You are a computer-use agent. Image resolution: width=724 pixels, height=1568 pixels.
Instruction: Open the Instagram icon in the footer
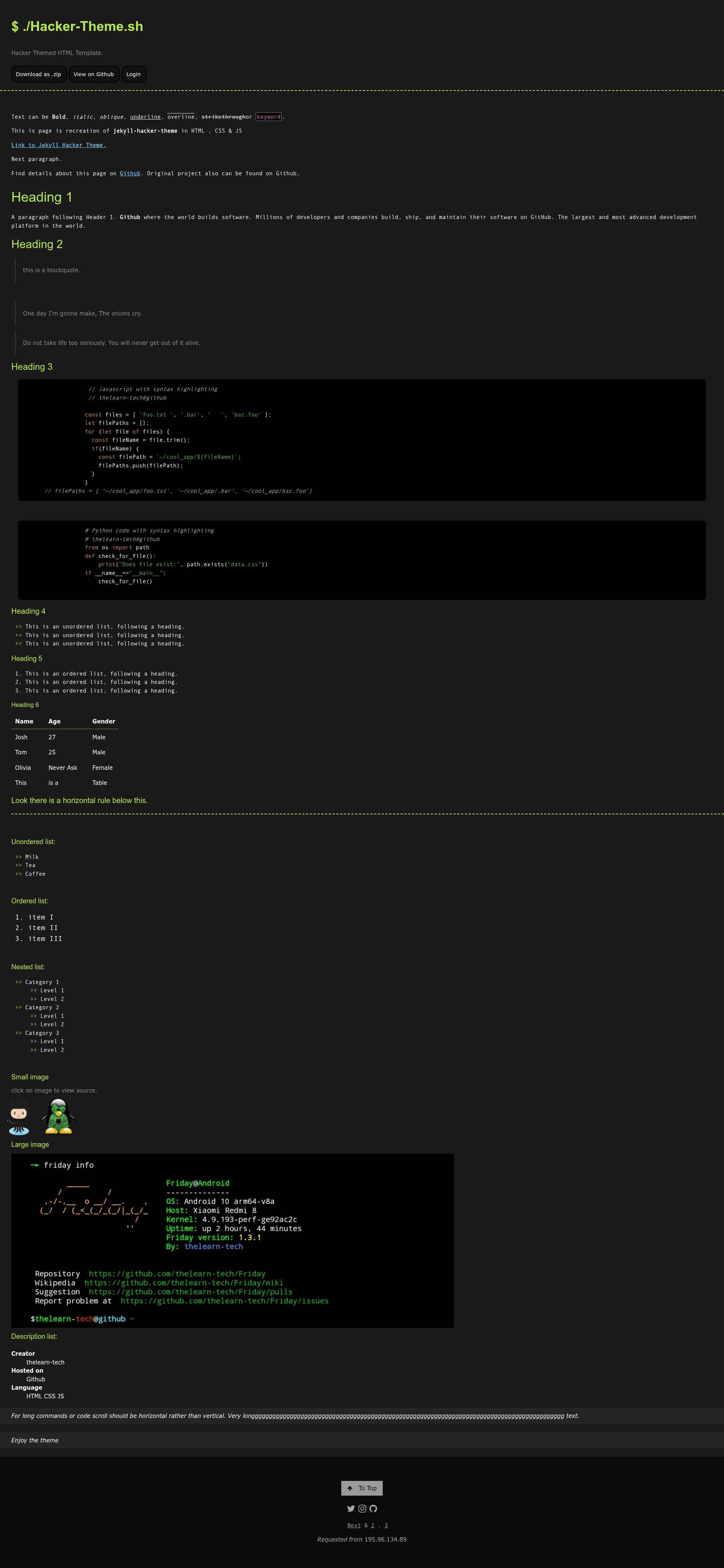point(362,1508)
